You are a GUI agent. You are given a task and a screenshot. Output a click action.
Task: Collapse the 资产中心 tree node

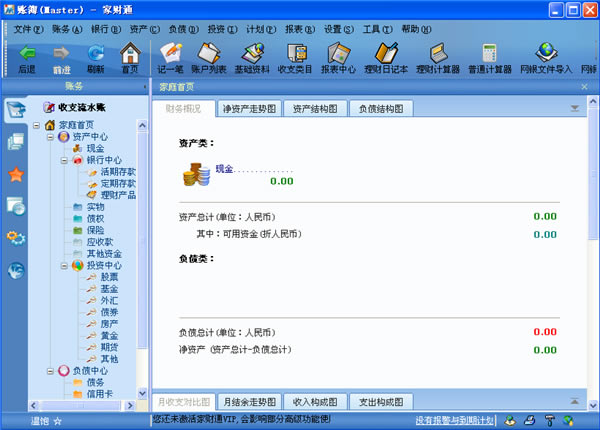(x=50, y=137)
